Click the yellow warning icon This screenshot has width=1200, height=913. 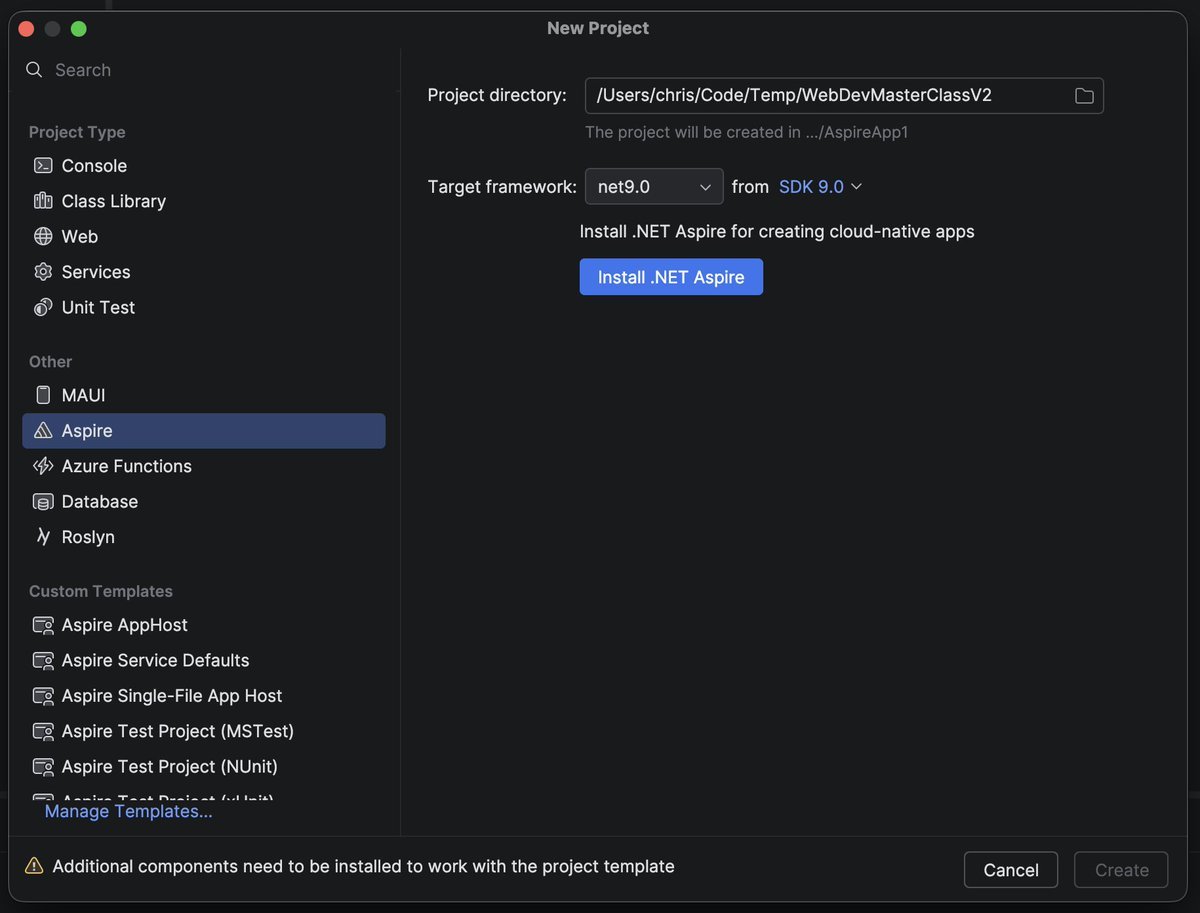tap(35, 866)
